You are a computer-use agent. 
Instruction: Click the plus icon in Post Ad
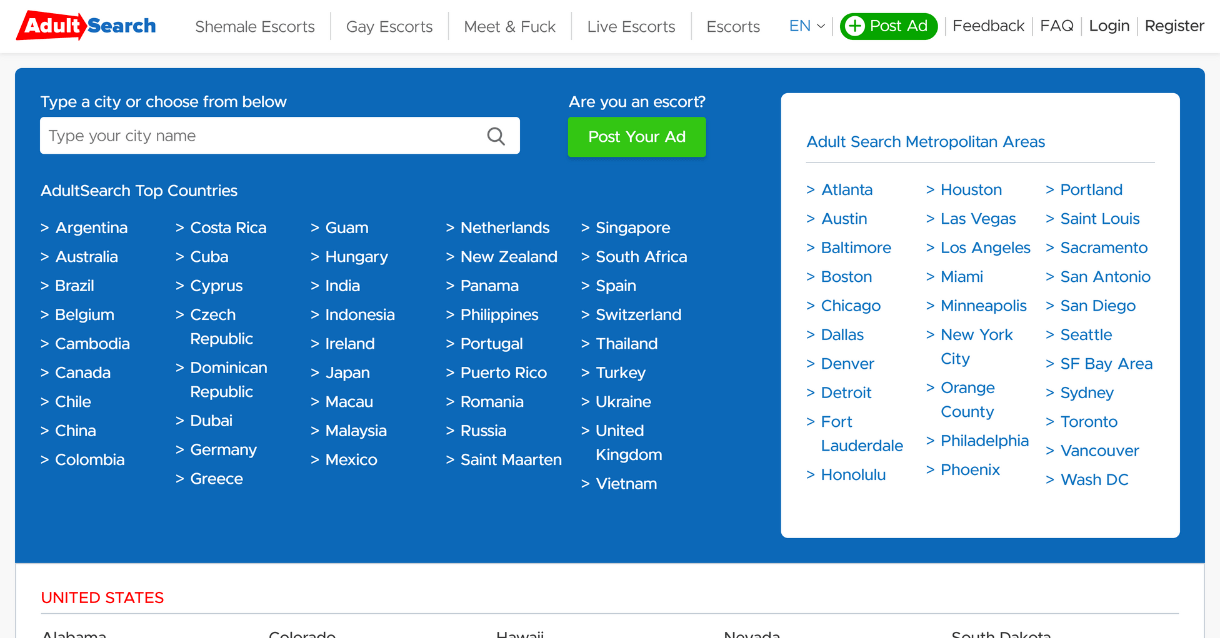point(854,26)
